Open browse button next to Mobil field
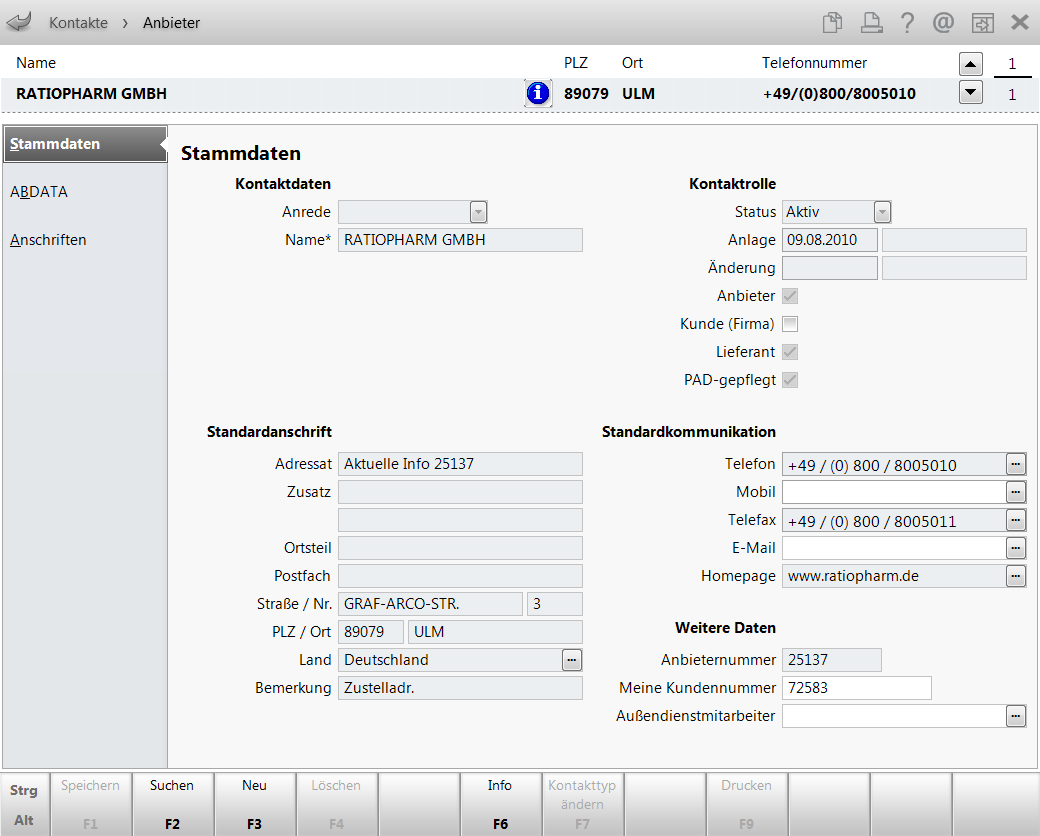 point(1015,492)
